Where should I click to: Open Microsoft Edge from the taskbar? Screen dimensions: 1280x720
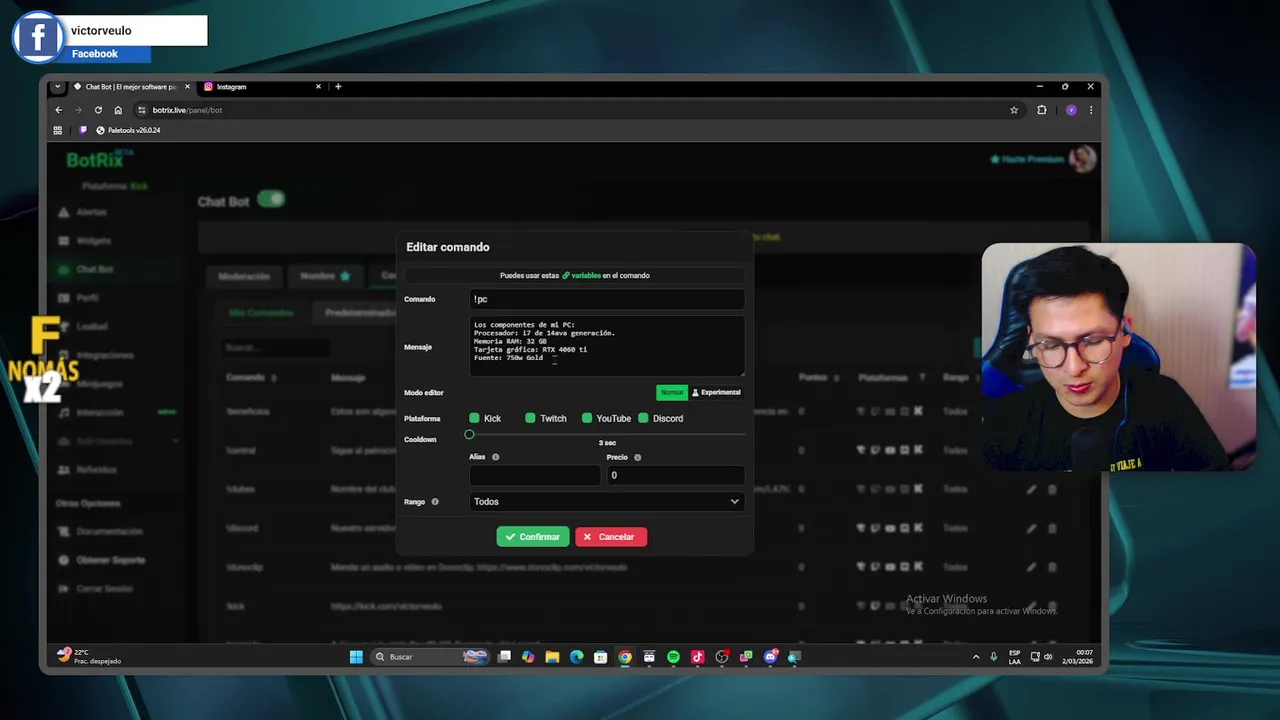(x=576, y=657)
